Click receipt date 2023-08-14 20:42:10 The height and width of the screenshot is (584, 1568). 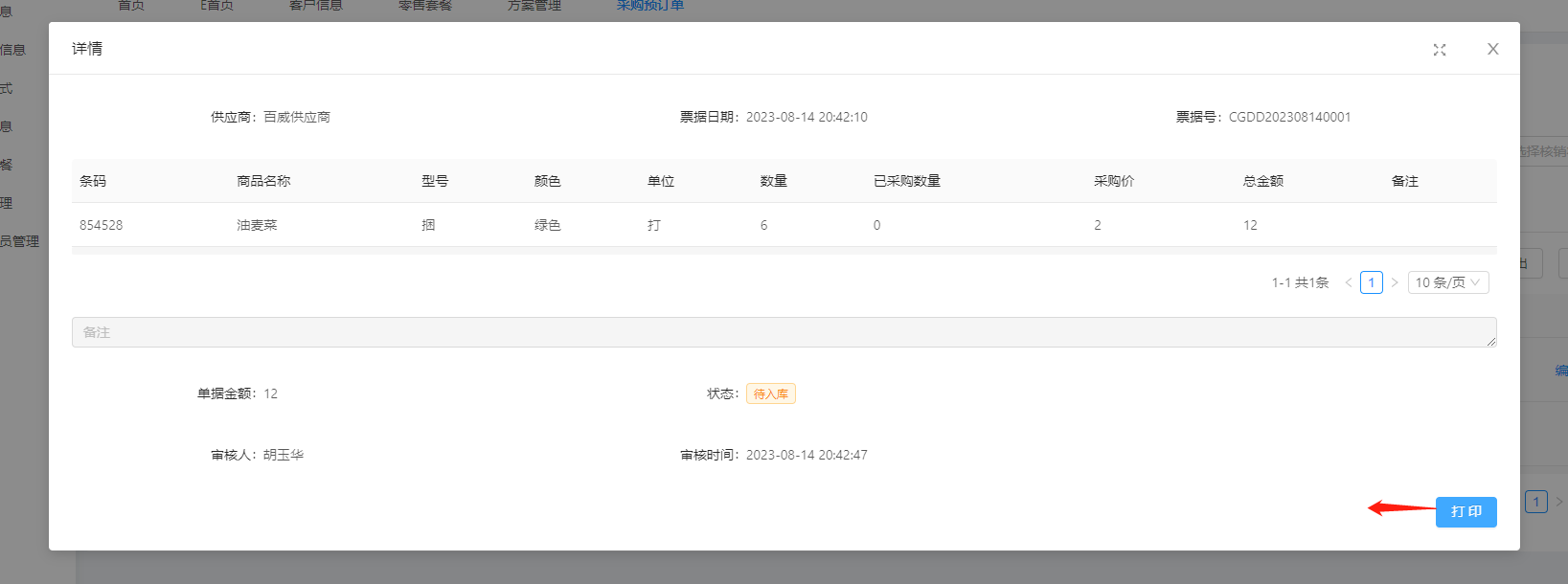807,117
